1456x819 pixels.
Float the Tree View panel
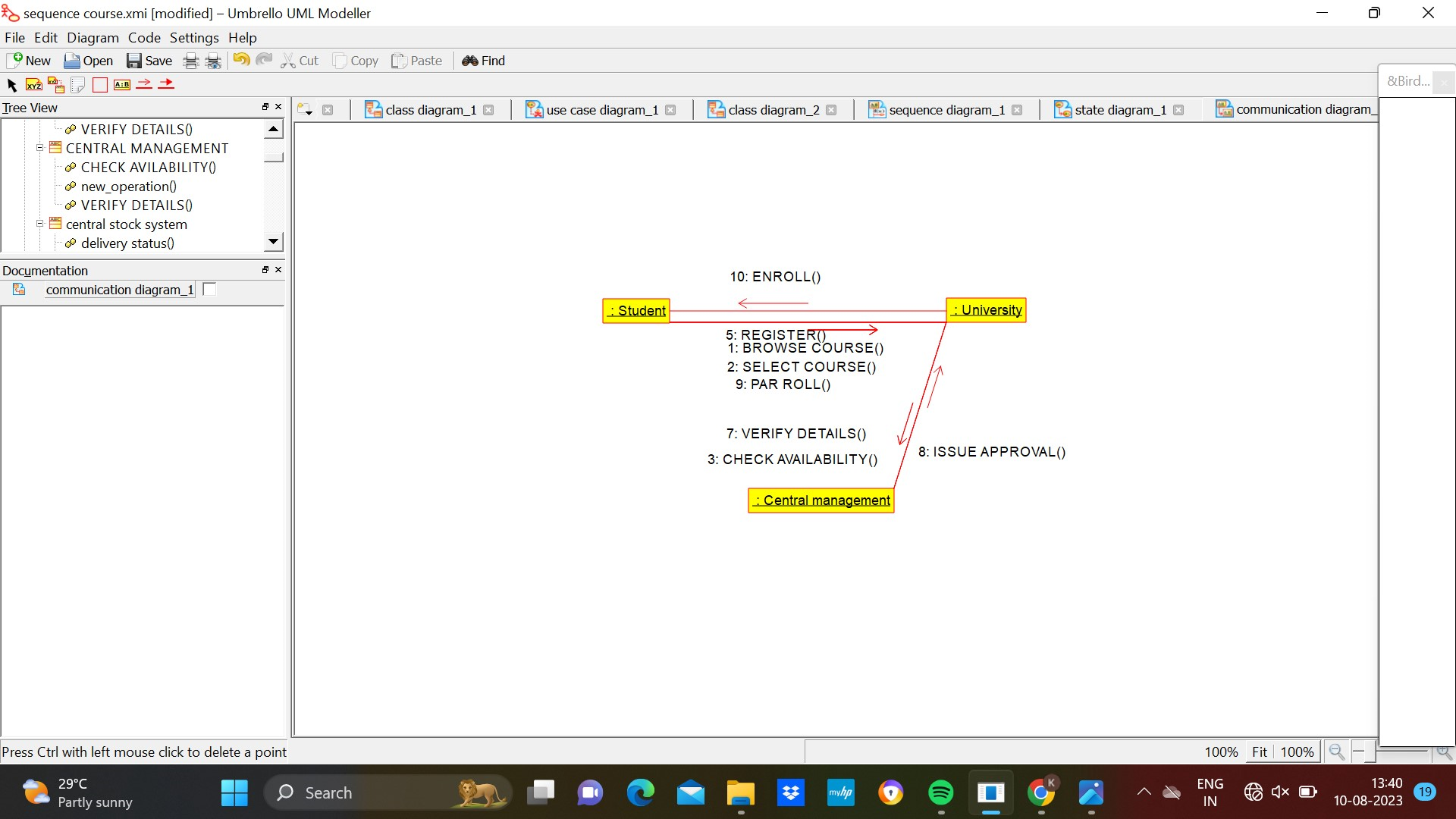265,107
